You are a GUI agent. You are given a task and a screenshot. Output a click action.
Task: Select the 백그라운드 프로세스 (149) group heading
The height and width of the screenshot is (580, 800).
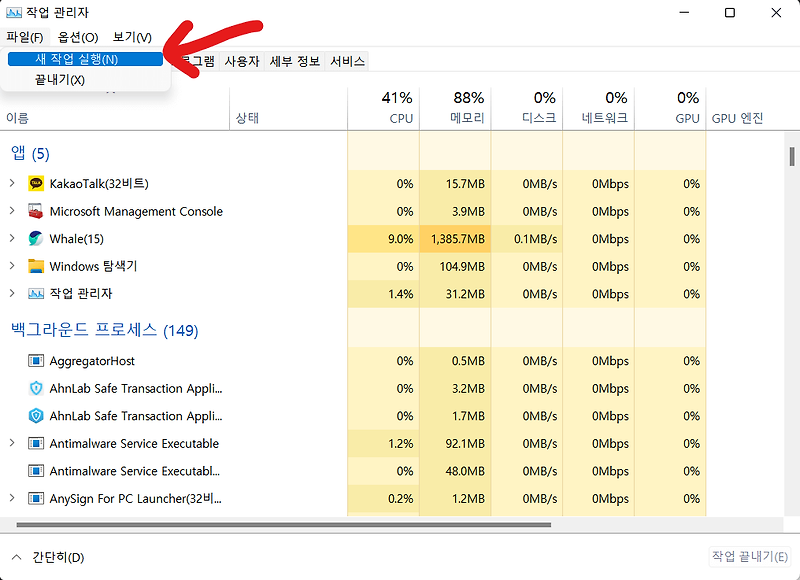[105, 330]
